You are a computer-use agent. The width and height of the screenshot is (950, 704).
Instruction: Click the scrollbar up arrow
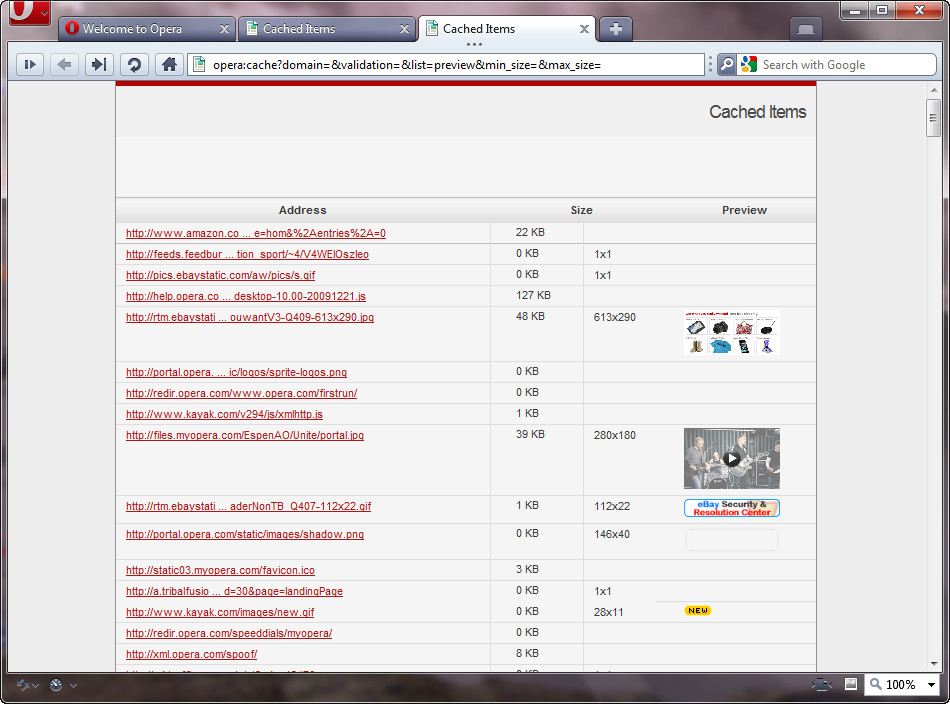934,90
